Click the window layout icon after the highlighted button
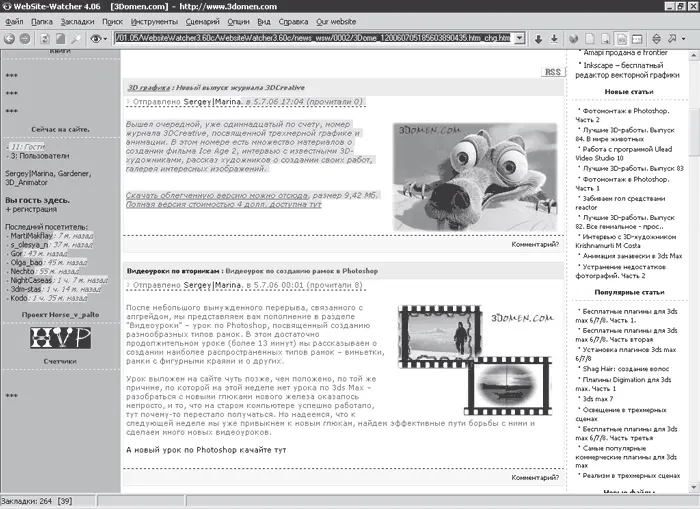 click(x=637, y=39)
